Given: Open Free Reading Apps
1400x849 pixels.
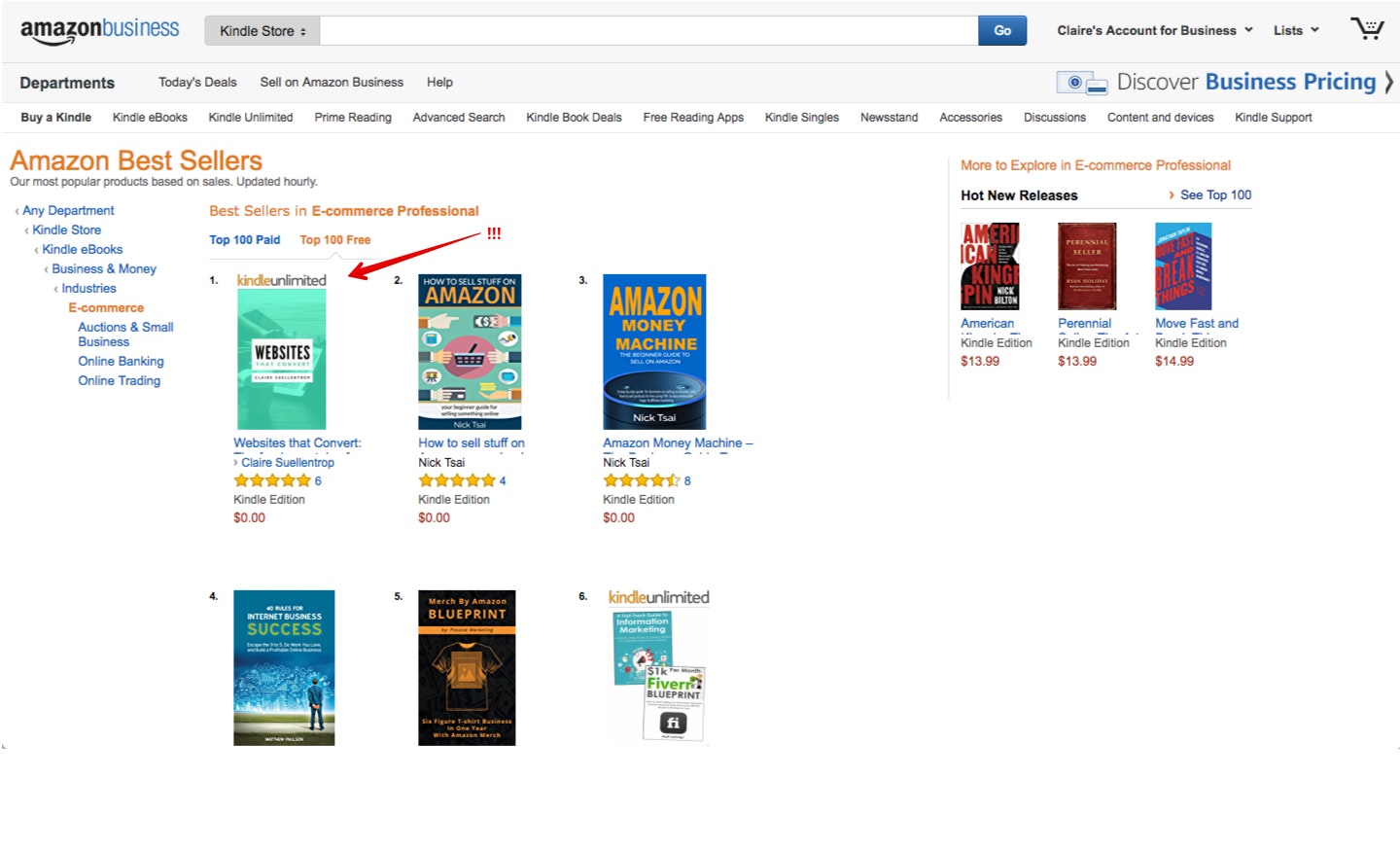Looking at the screenshot, I should tap(693, 118).
